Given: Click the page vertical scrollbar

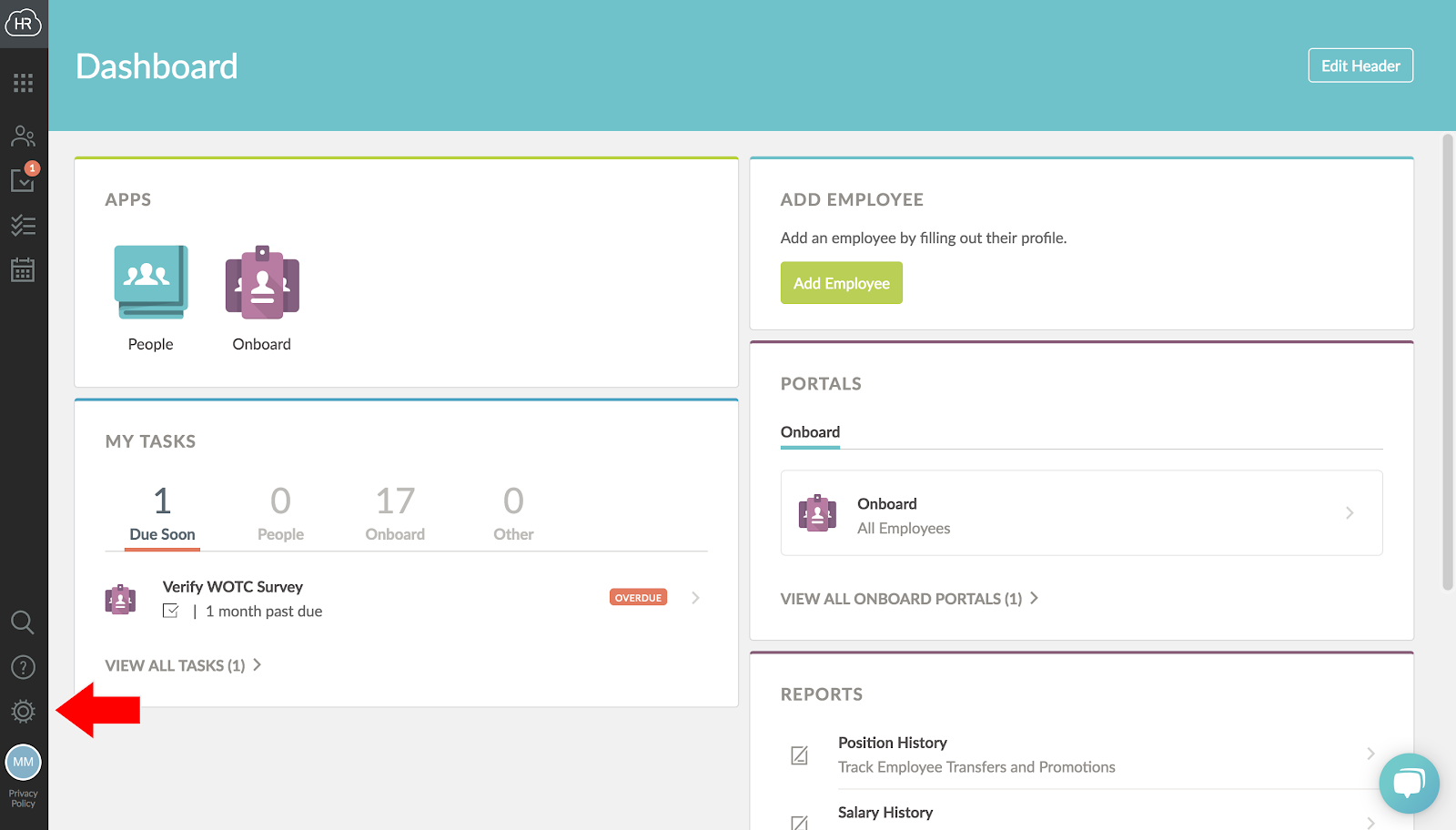Looking at the screenshot, I should 1448,362.
